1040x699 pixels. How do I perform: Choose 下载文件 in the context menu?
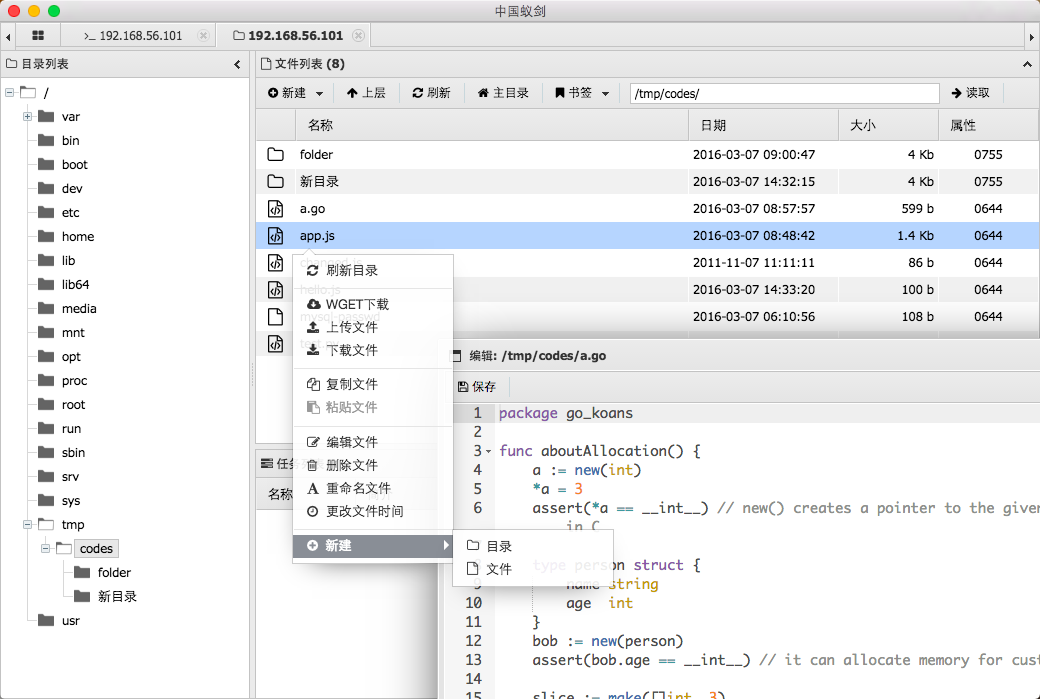(x=373, y=350)
